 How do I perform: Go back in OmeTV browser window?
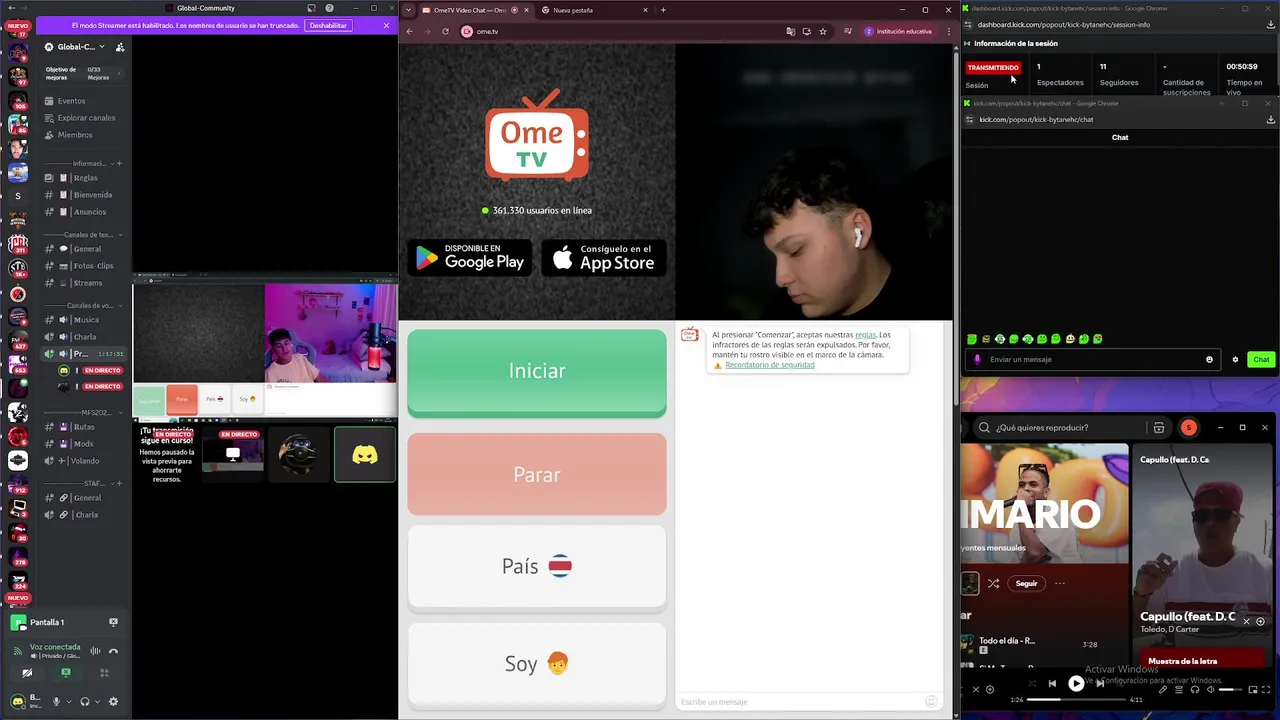coord(409,31)
